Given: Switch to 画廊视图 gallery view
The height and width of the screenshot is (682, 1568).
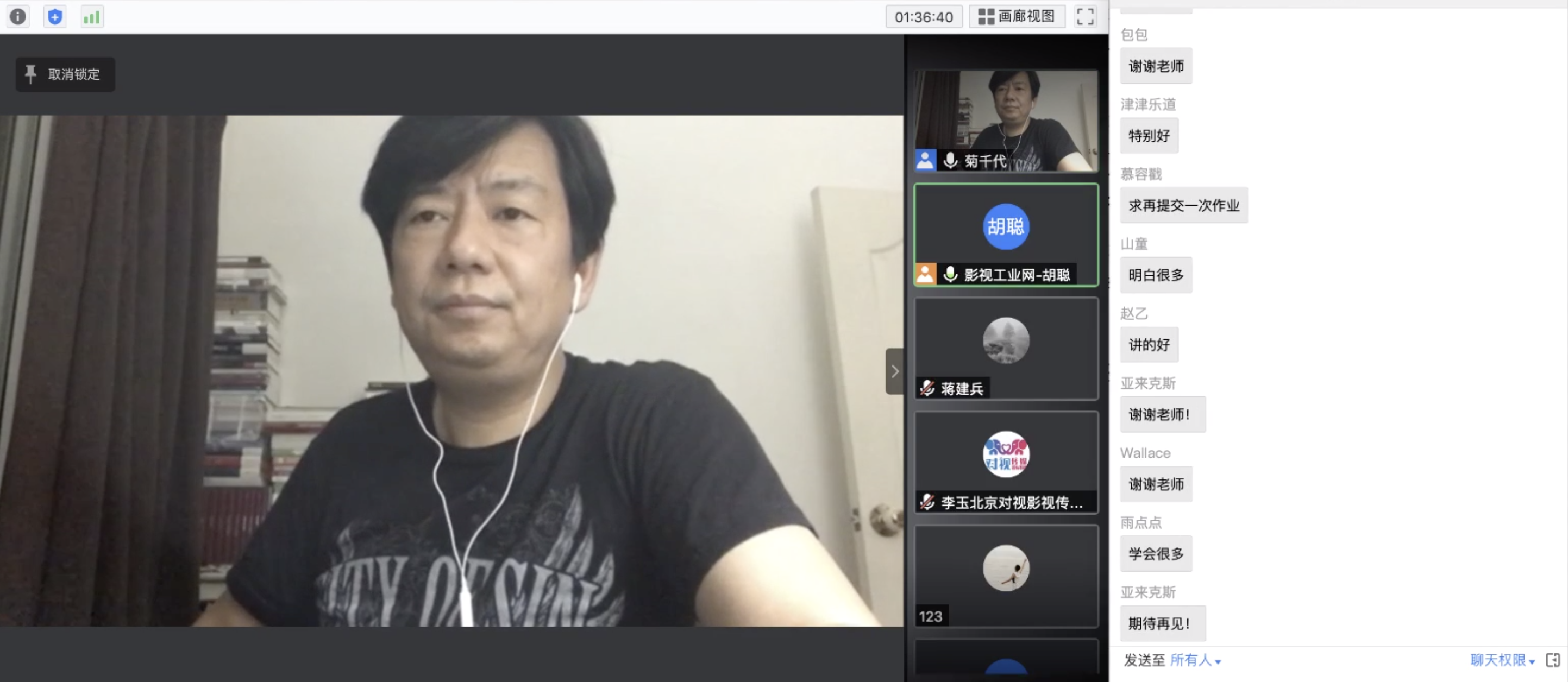Looking at the screenshot, I should [1017, 16].
